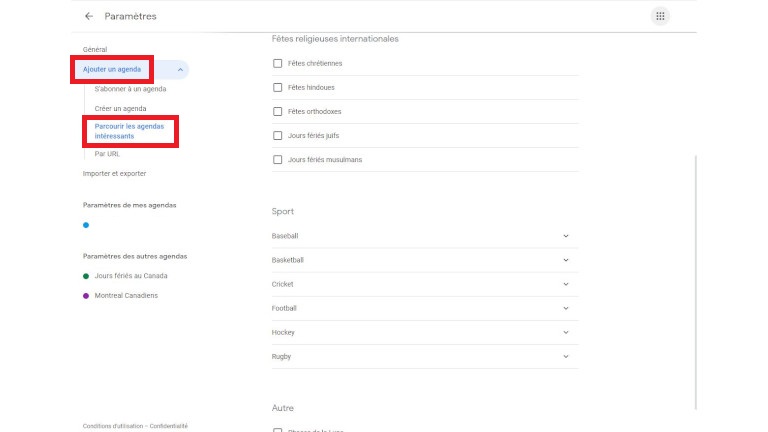Click the Paramètres page title
The image size is (768, 432).
130,16
